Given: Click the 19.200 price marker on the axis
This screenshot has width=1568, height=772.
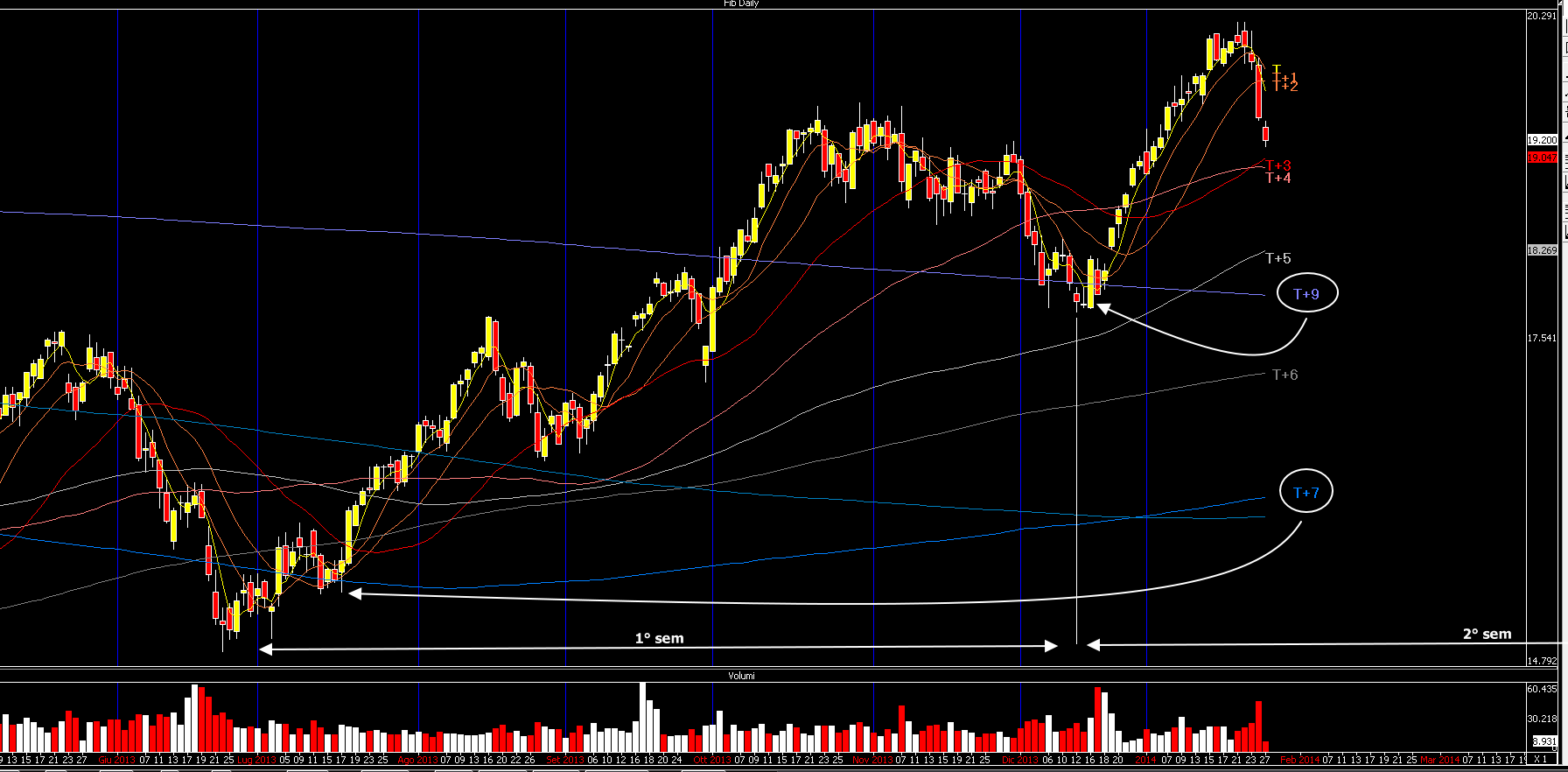Looking at the screenshot, I should point(1543,140).
